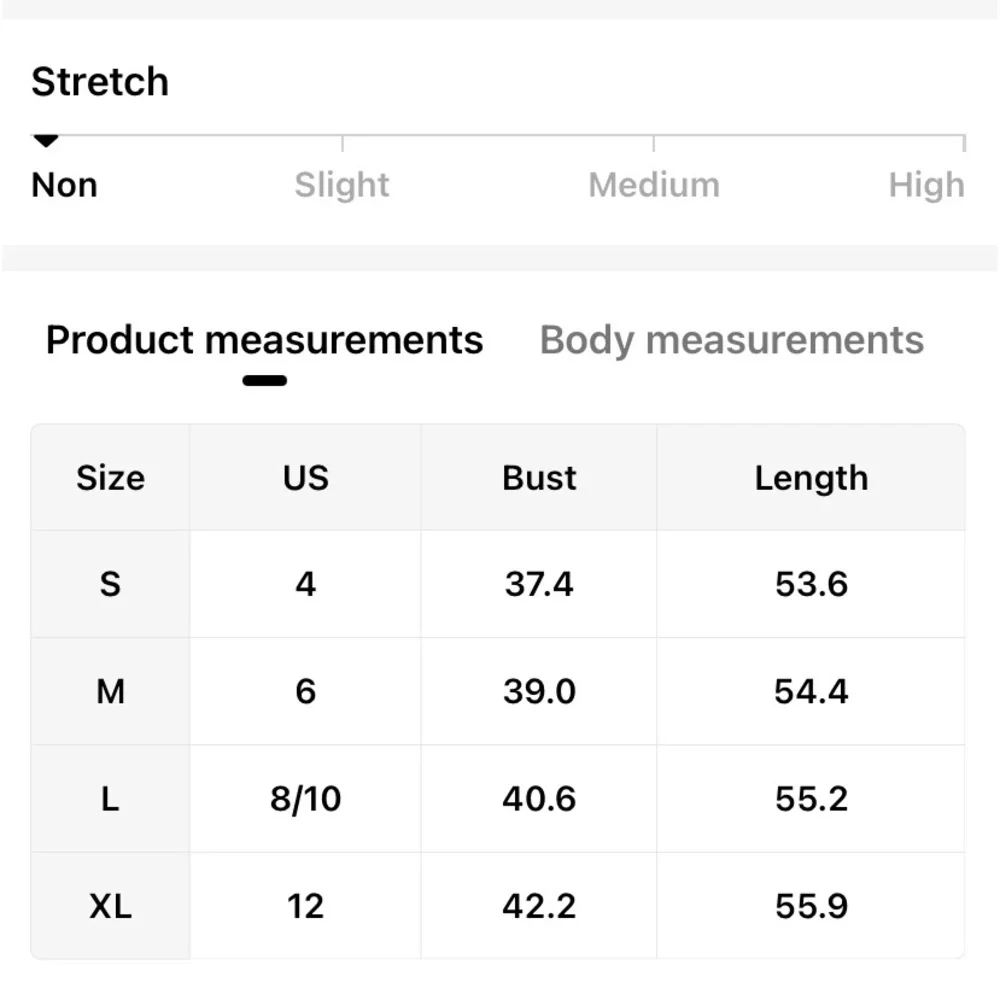Switch to the Product measurements tab
The width and height of the screenshot is (1000, 1000).
pyautogui.click(x=264, y=341)
